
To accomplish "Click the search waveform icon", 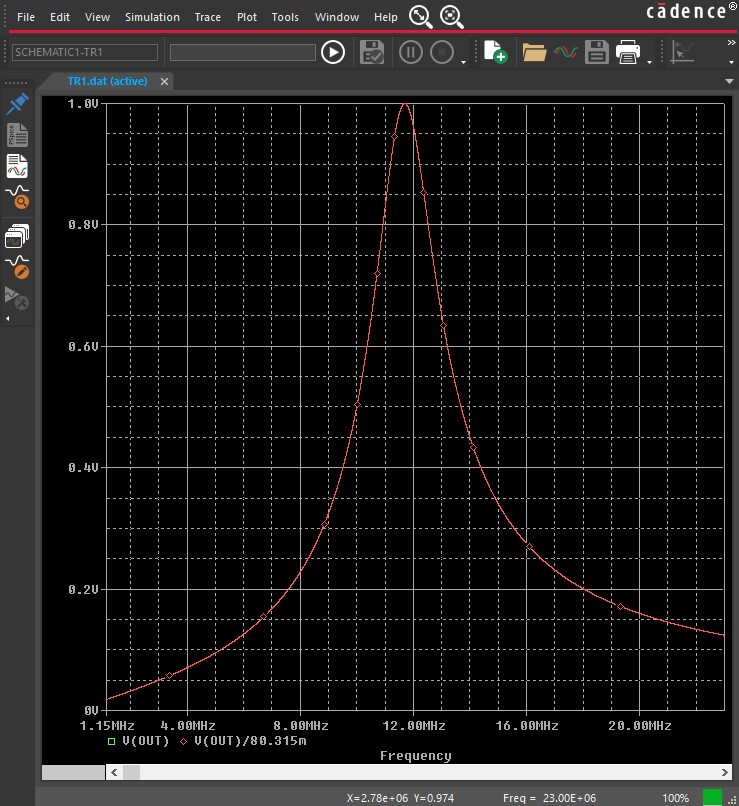I will click(17, 197).
